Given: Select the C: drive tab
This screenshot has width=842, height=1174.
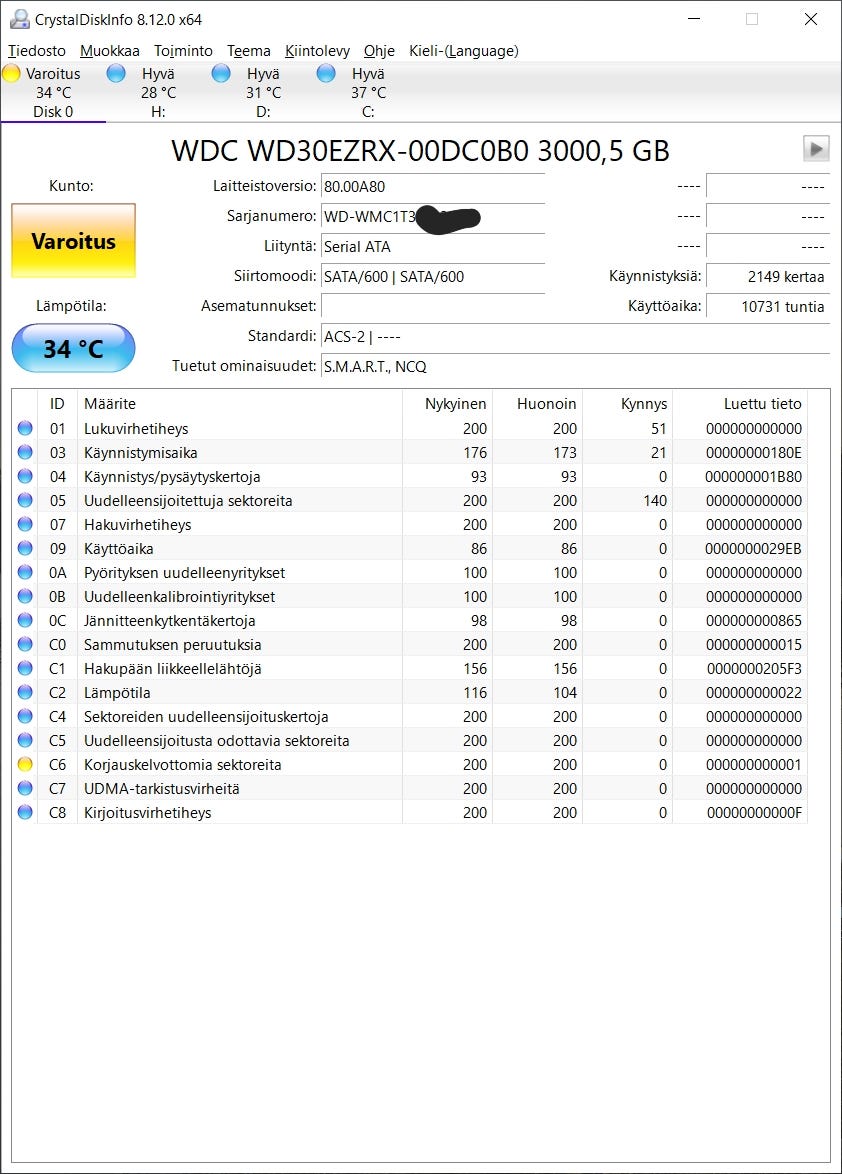Looking at the screenshot, I should (x=367, y=92).
